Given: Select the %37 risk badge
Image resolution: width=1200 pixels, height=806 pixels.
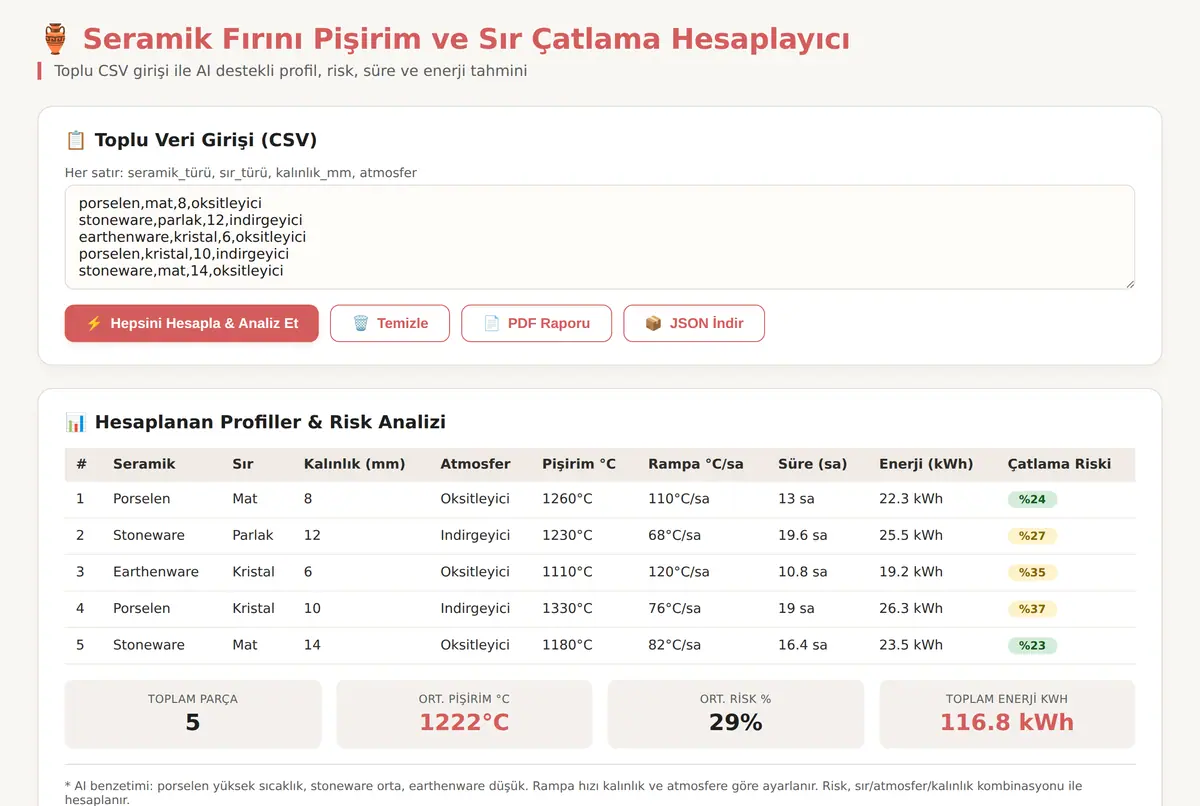Looking at the screenshot, I should coord(1032,609).
